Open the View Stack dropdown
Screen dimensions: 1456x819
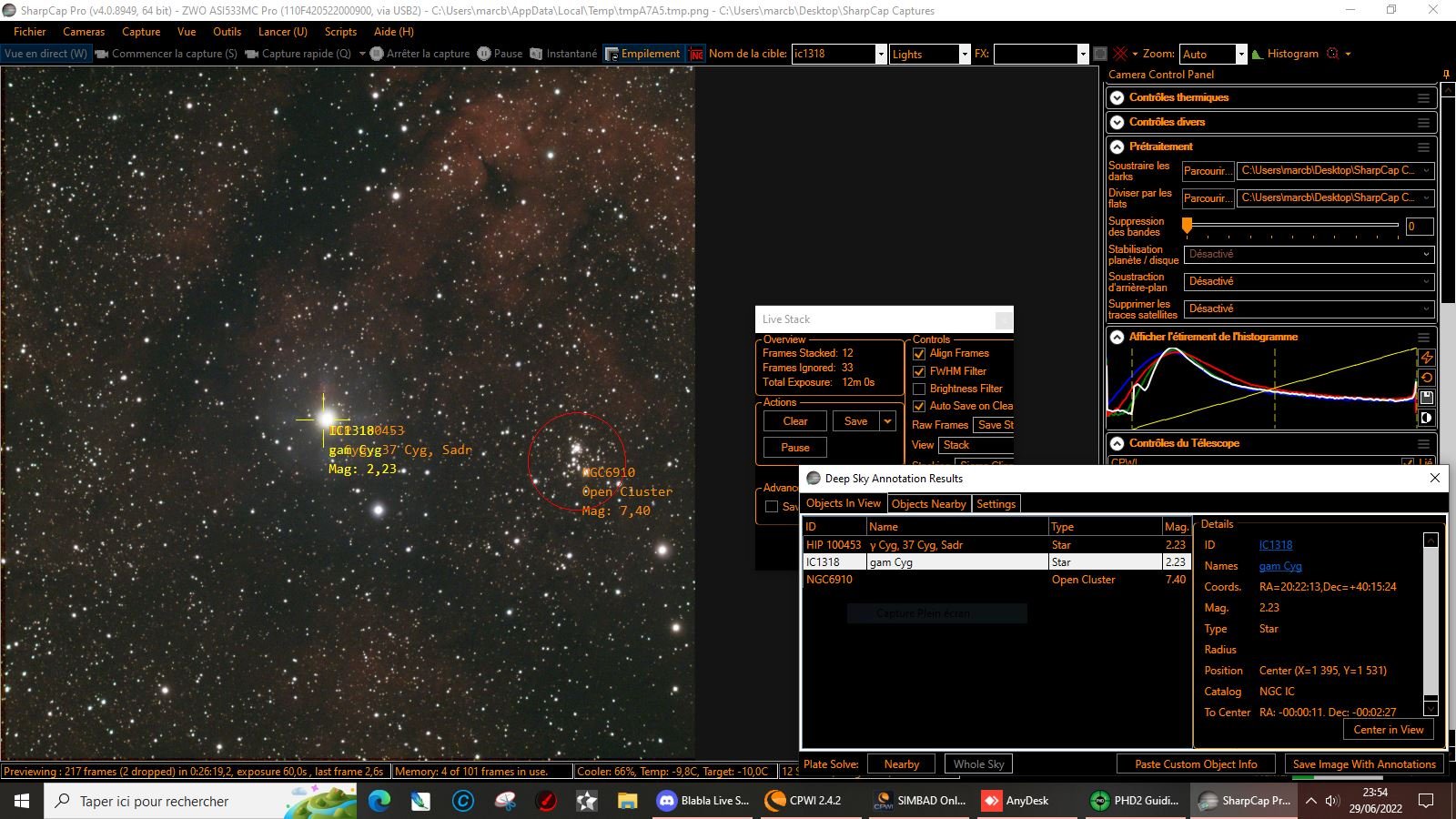[976, 445]
